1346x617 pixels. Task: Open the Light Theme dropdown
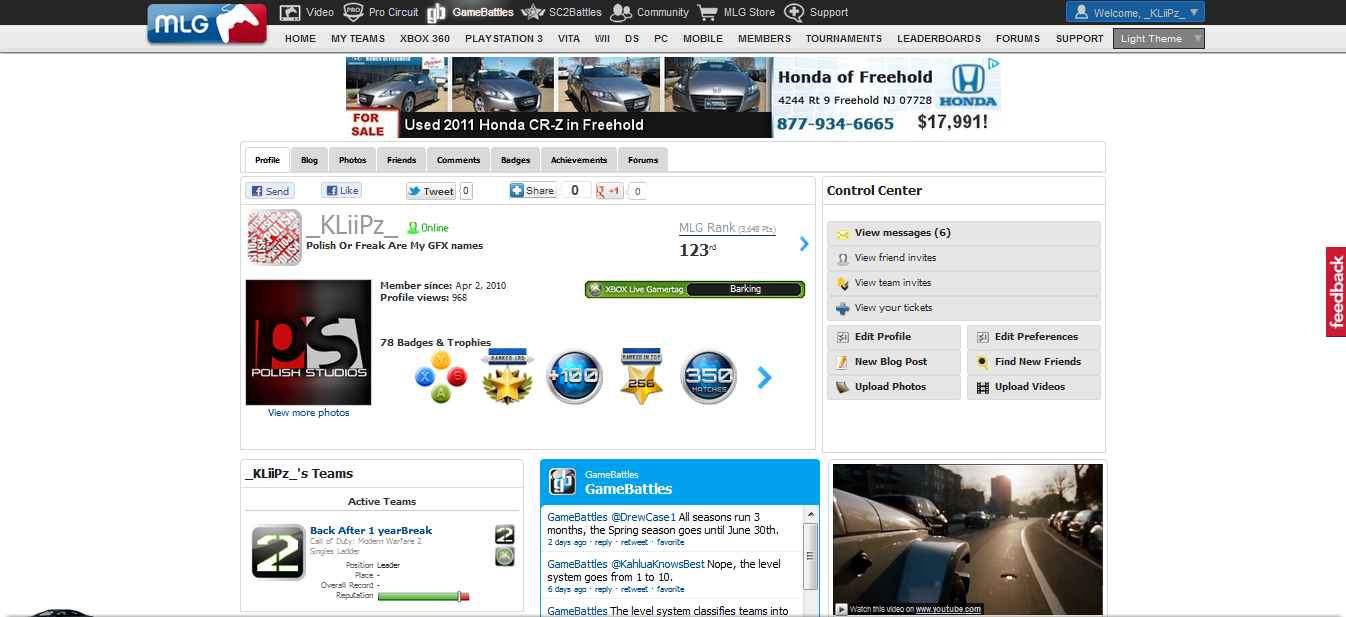1158,39
